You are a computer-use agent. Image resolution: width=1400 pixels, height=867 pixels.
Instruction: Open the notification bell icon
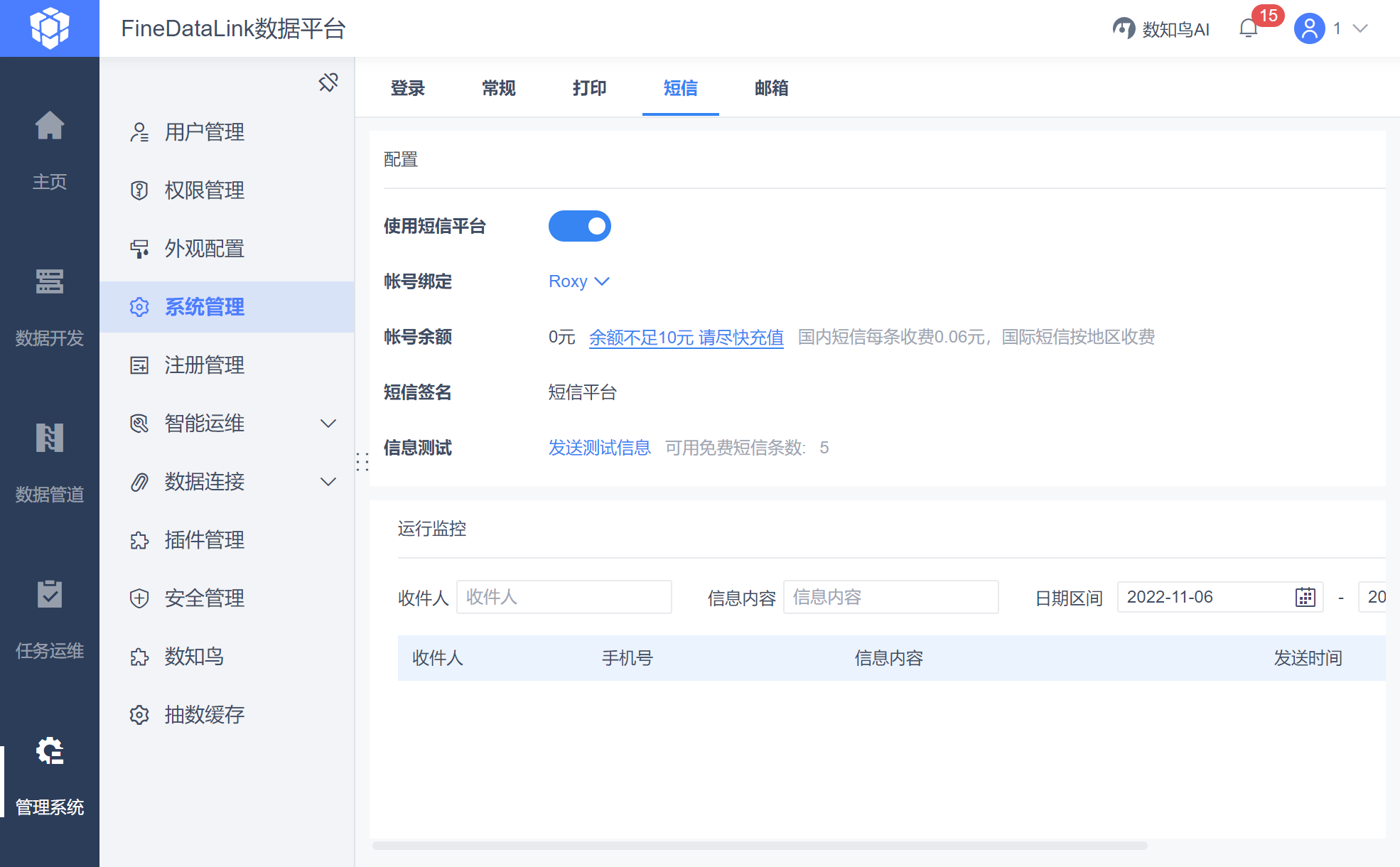1248,29
